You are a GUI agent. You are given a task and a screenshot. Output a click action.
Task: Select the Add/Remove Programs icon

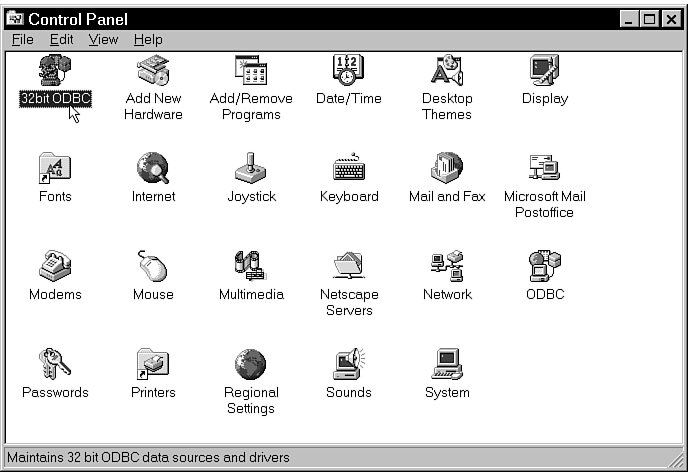(251, 71)
